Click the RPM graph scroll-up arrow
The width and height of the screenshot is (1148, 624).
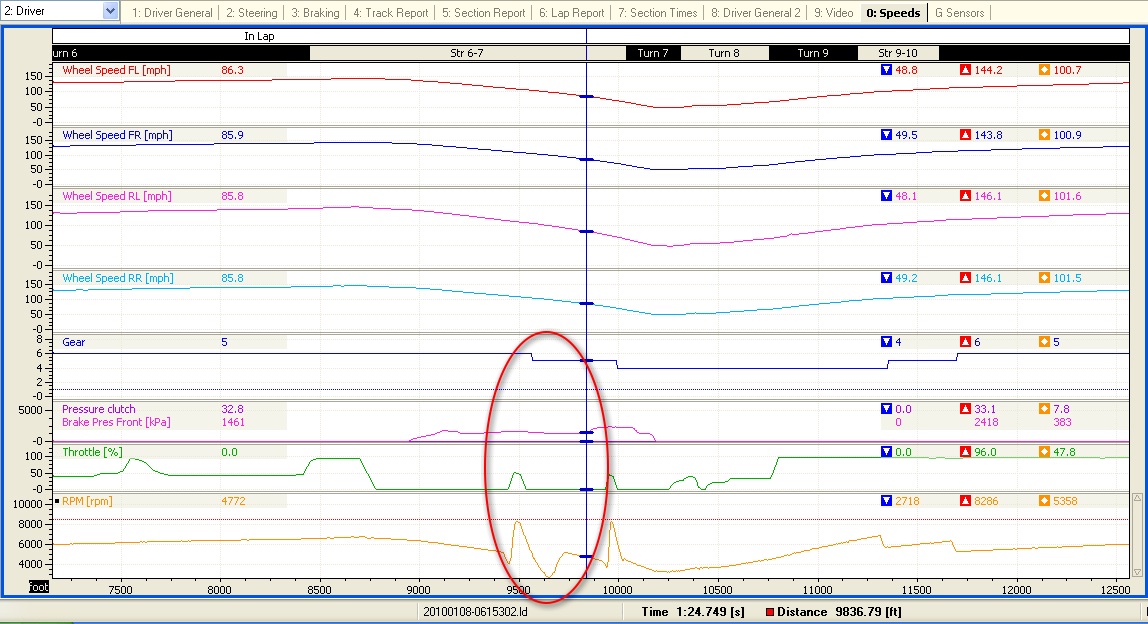1137,498
